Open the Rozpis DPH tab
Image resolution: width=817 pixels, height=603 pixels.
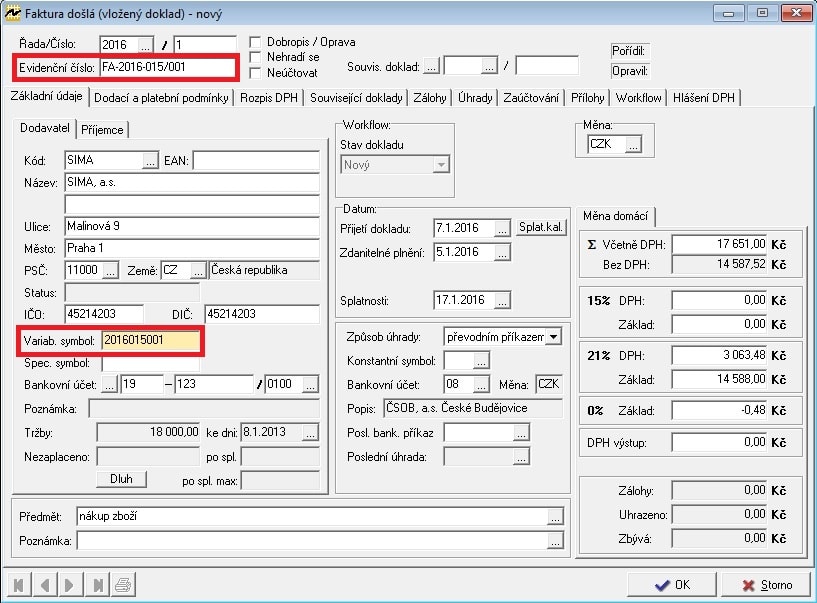269,98
